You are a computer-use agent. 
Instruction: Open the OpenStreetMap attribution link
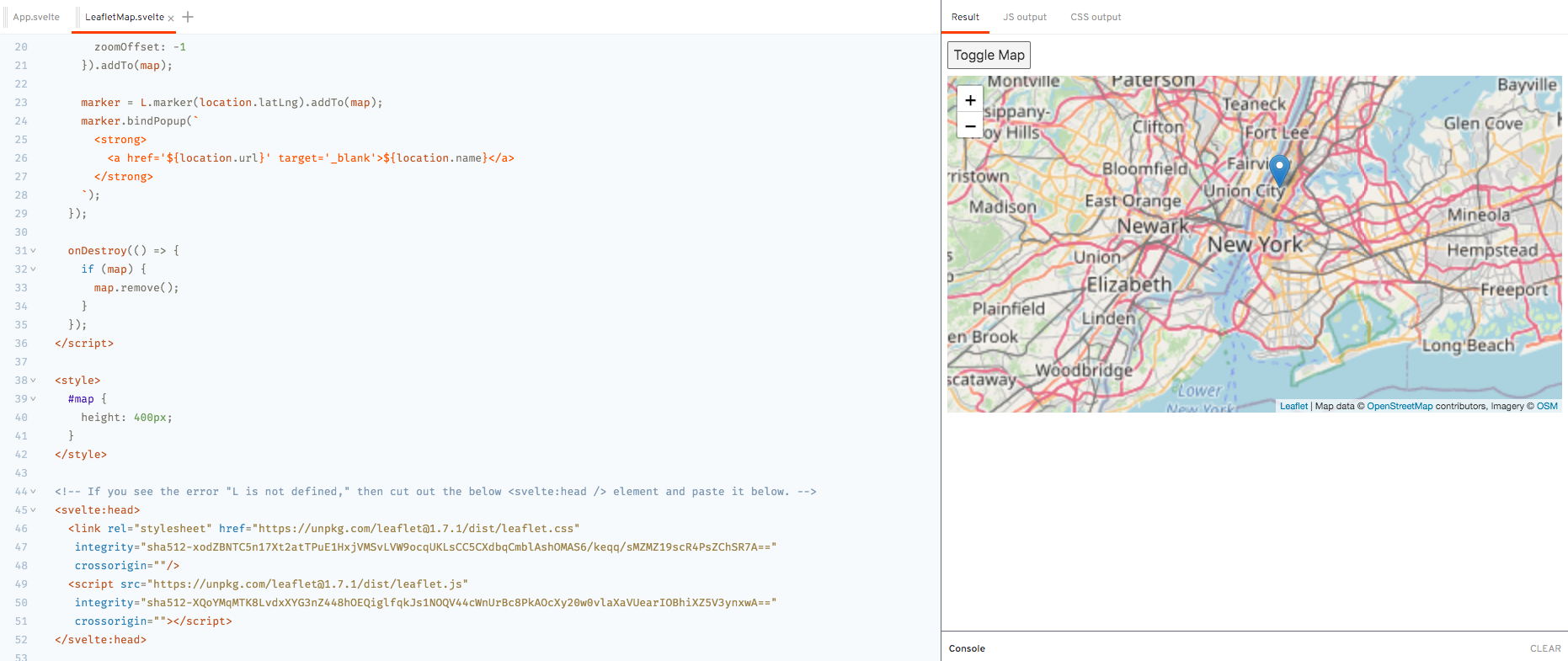click(1400, 406)
